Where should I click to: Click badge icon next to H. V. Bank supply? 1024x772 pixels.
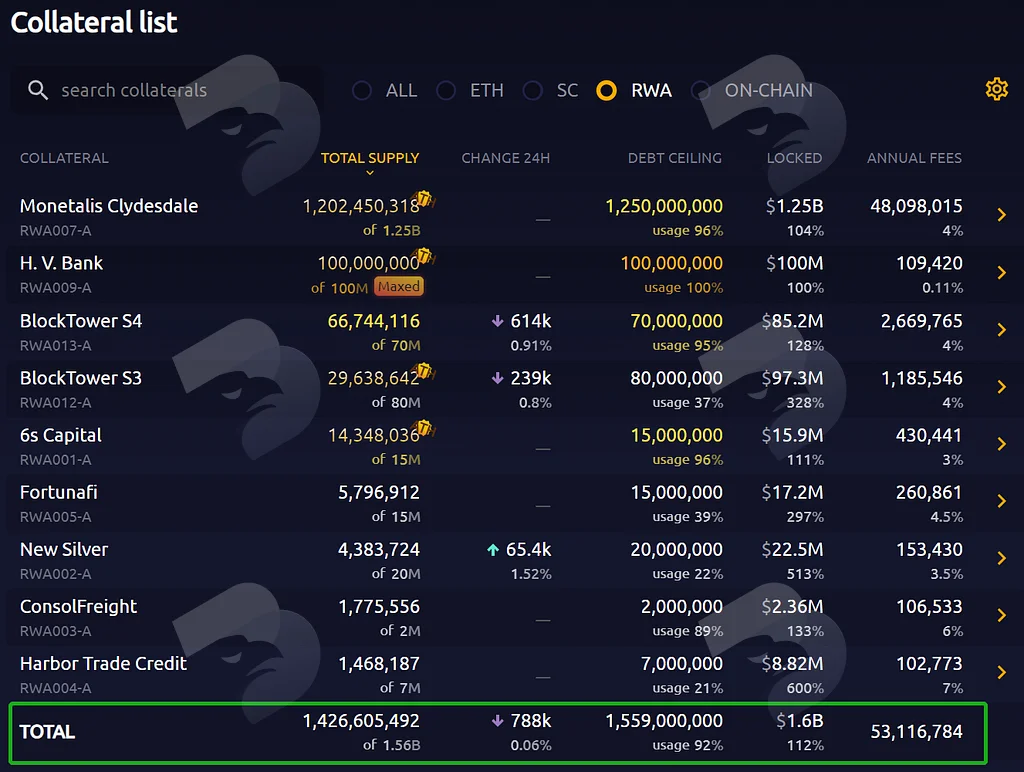pos(424,255)
